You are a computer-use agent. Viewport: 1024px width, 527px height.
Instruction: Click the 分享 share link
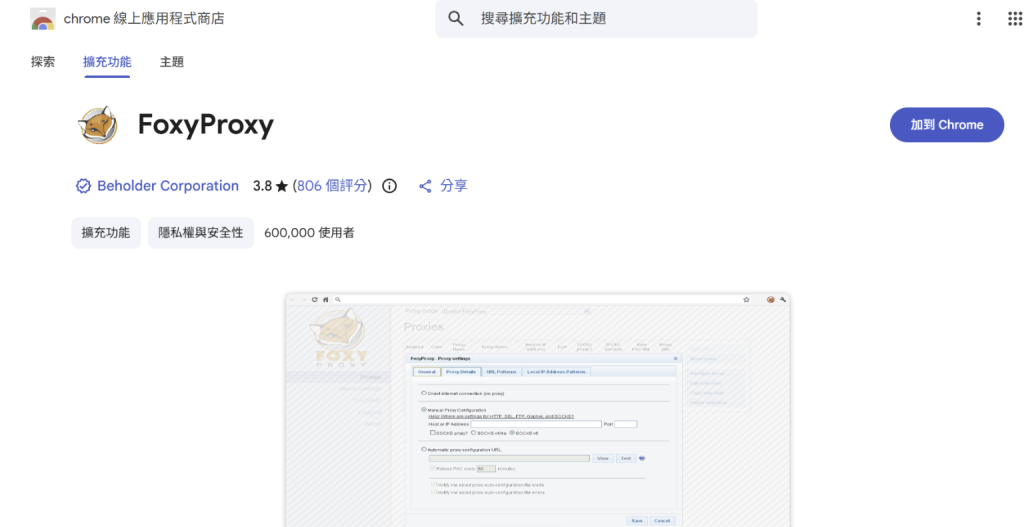[454, 186]
